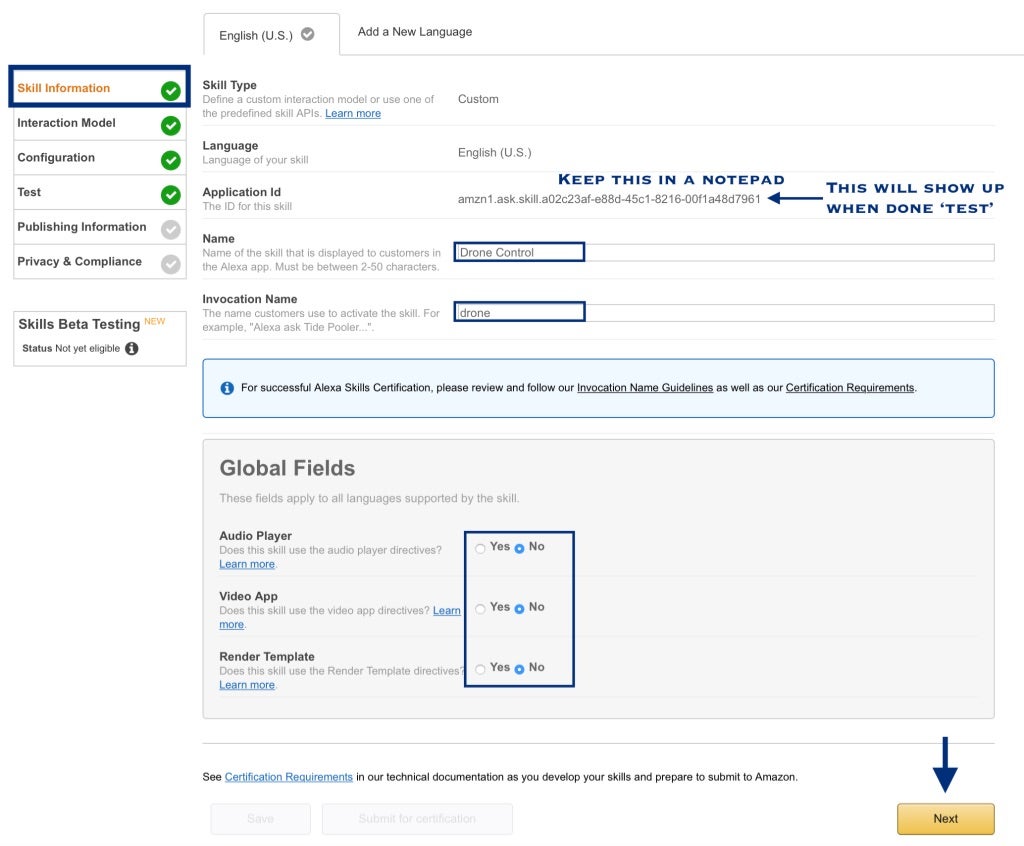The height and width of the screenshot is (846, 1024).
Task: Click the Invocation Name text field
Action: click(724, 313)
